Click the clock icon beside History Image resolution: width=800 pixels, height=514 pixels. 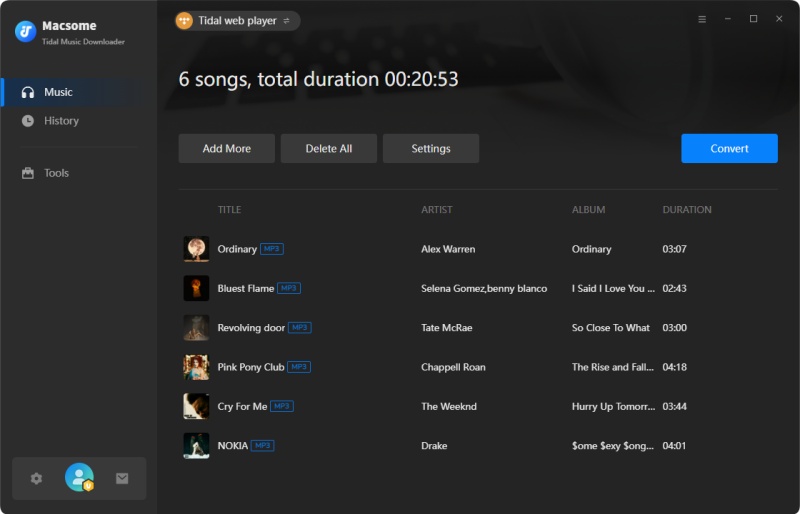point(28,121)
